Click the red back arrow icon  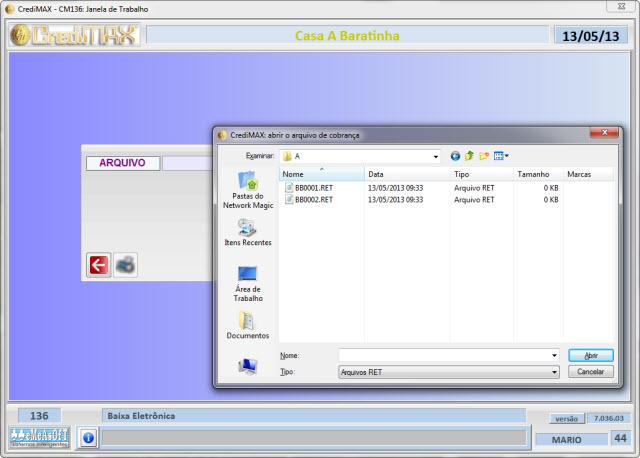[x=99, y=264]
